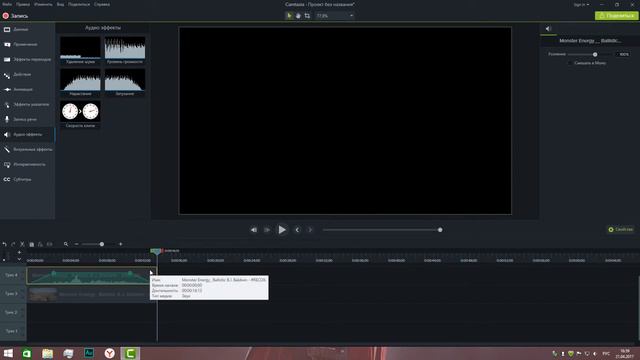
Task: Zoom out the timeline with minus
Action: 76,244
